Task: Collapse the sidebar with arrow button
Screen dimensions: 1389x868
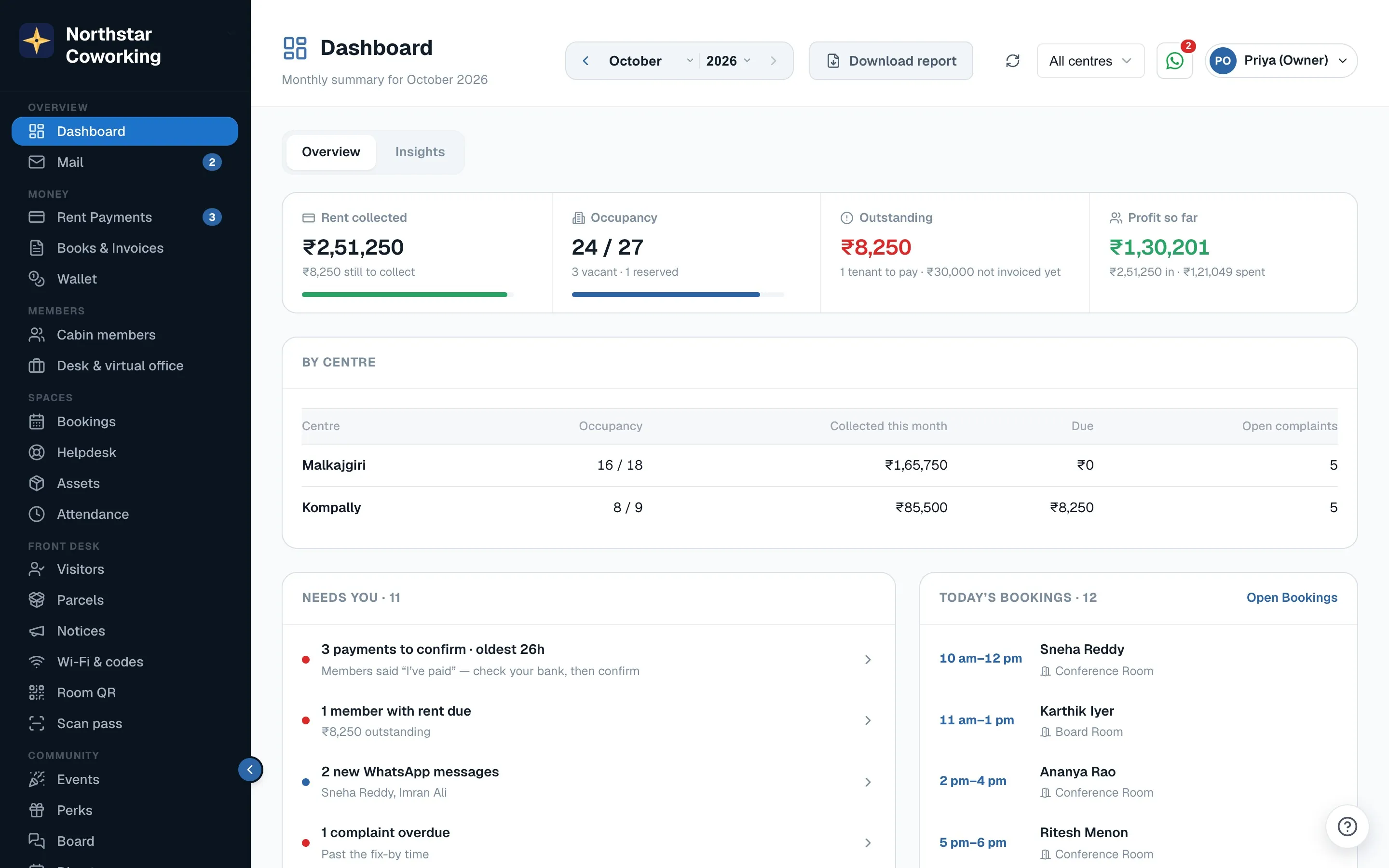Action: (250, 770)
